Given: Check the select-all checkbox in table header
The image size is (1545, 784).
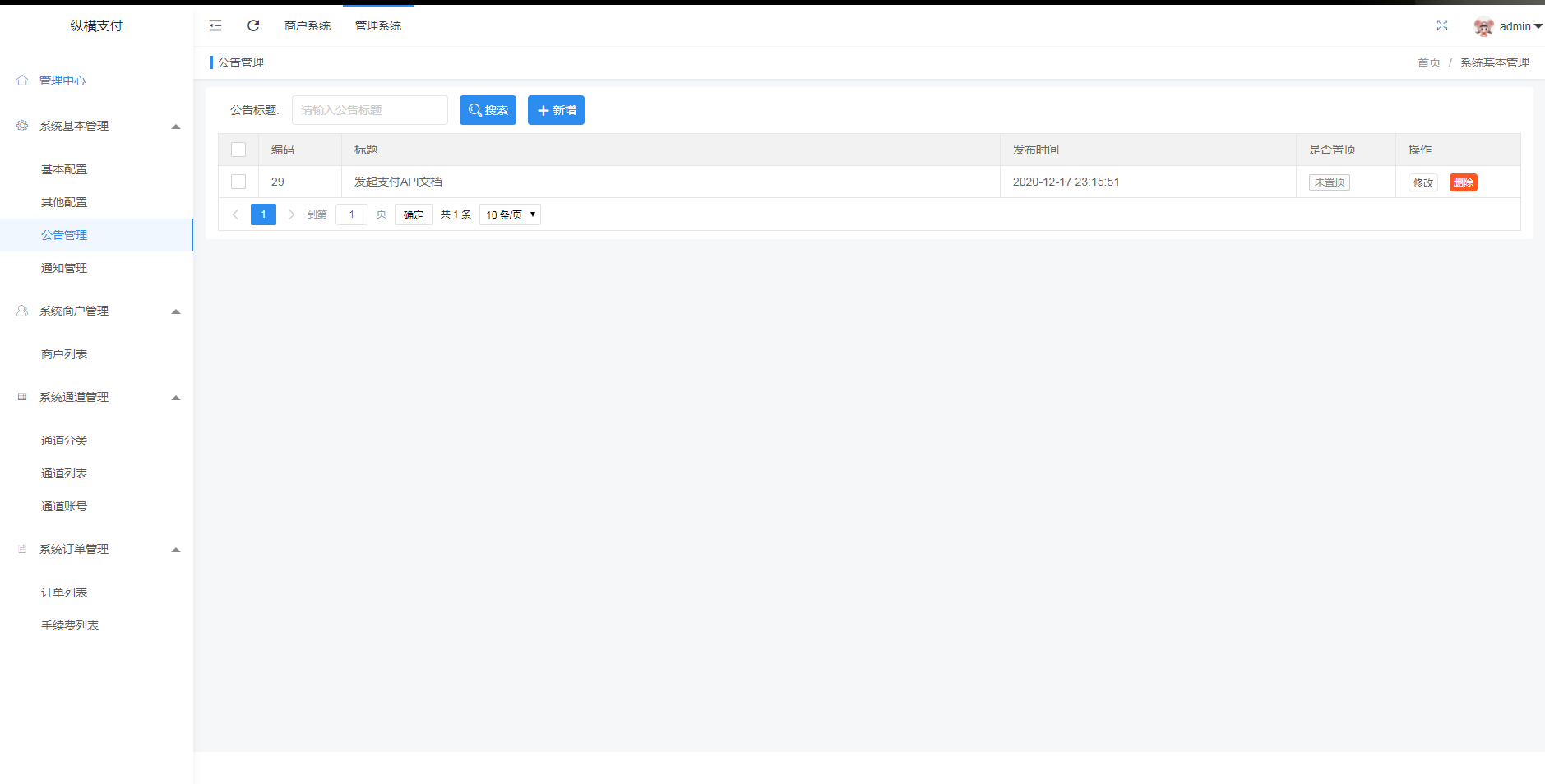Looking at the screenshot, I should (238, 150).
